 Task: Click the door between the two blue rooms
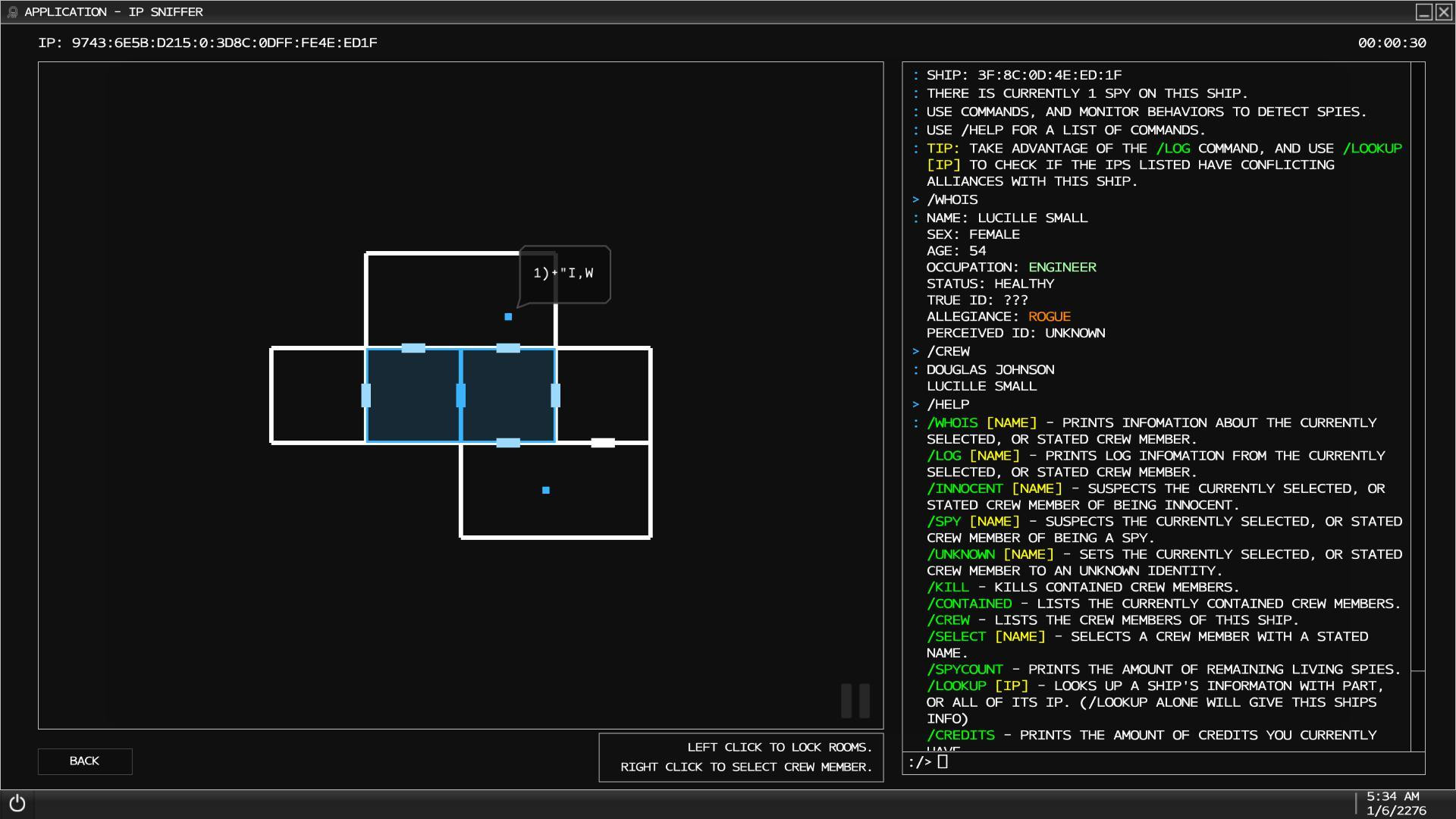pyautogui.click(x=460, y=396)
